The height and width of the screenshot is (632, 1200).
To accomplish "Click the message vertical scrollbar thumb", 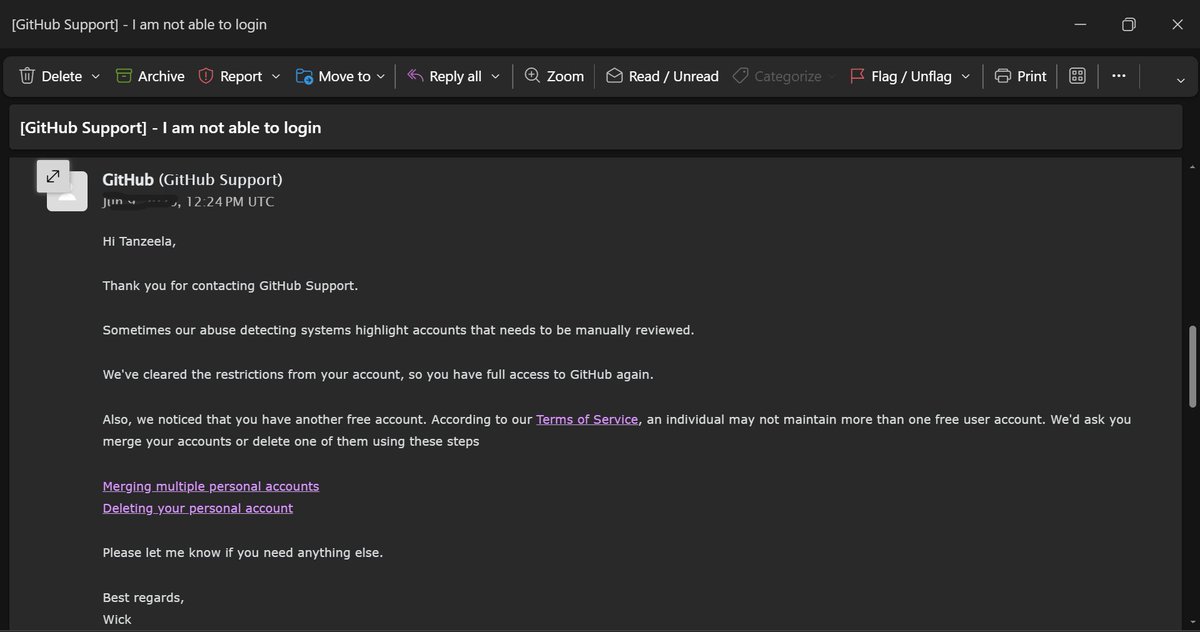I will 1191,366.
